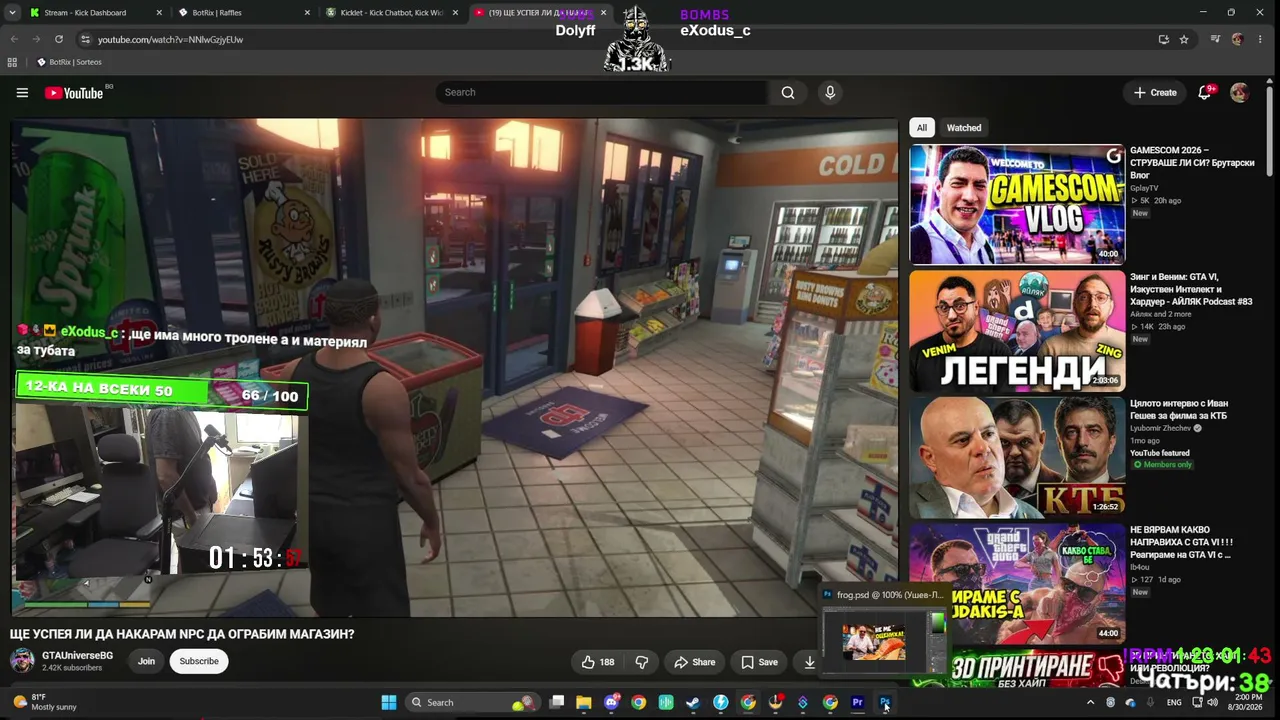Open the GTA VI reaction video thumbnail
The height and width of the screenshot is (720, 1280).
point(1017,583)
